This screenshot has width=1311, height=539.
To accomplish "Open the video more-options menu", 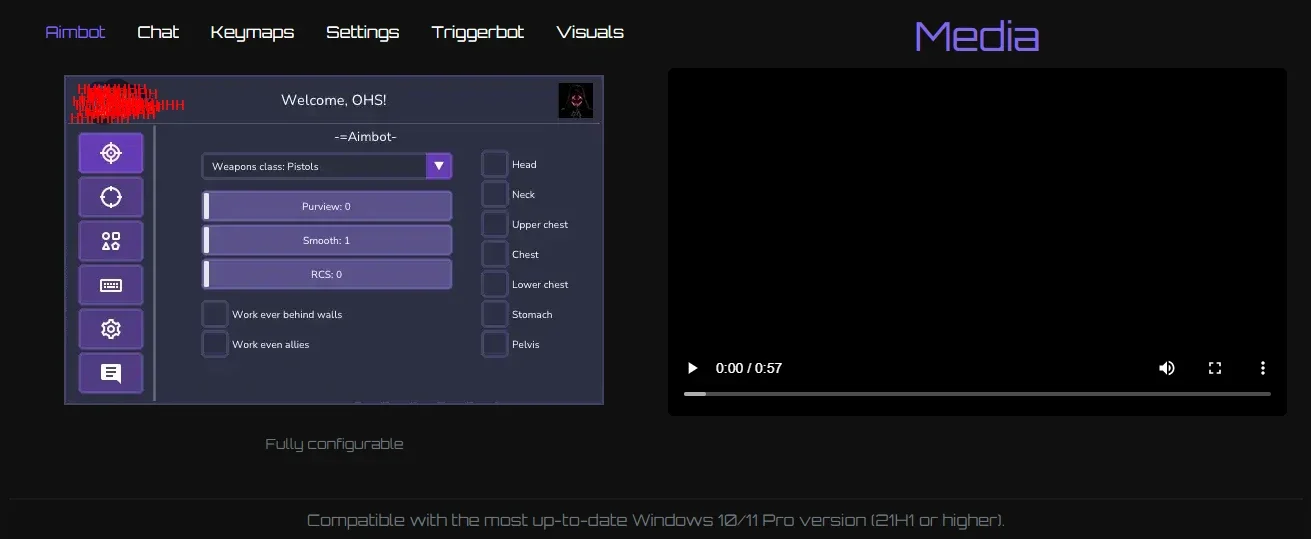I will (x=1263, y=368).
